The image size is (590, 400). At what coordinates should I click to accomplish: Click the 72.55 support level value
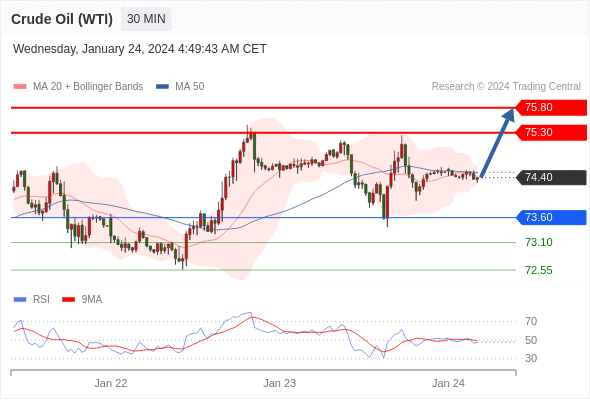539,270
